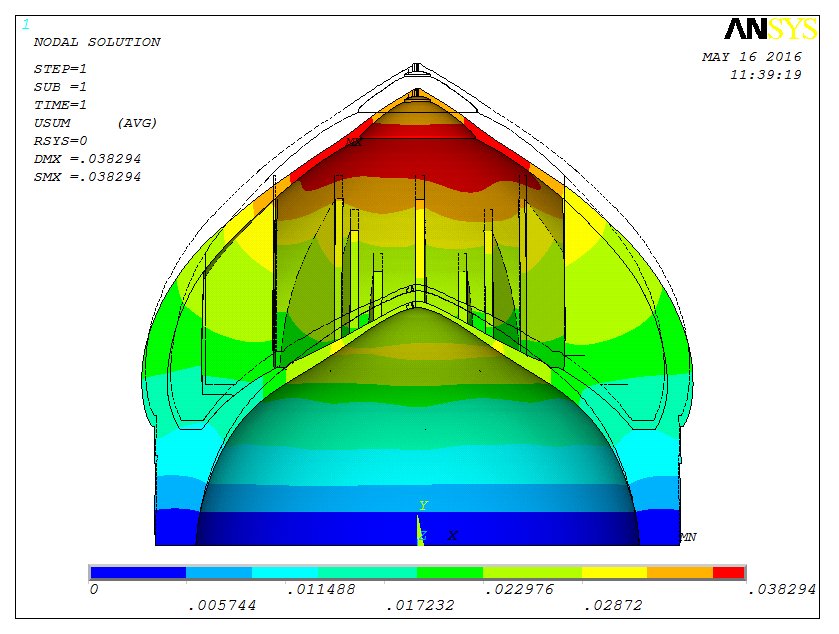
Task: Click the light blue legend color band
Action: (x=219, y=572)
